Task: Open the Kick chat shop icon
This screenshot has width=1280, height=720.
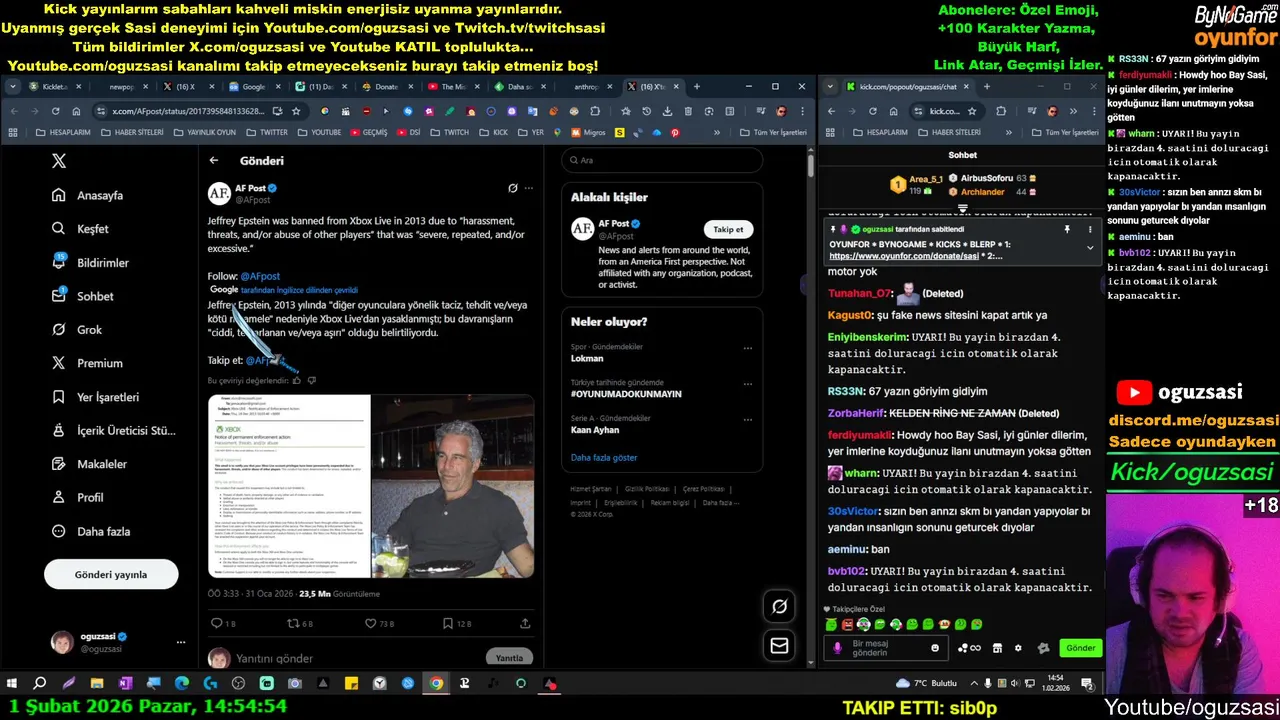Action: point(997,648)
